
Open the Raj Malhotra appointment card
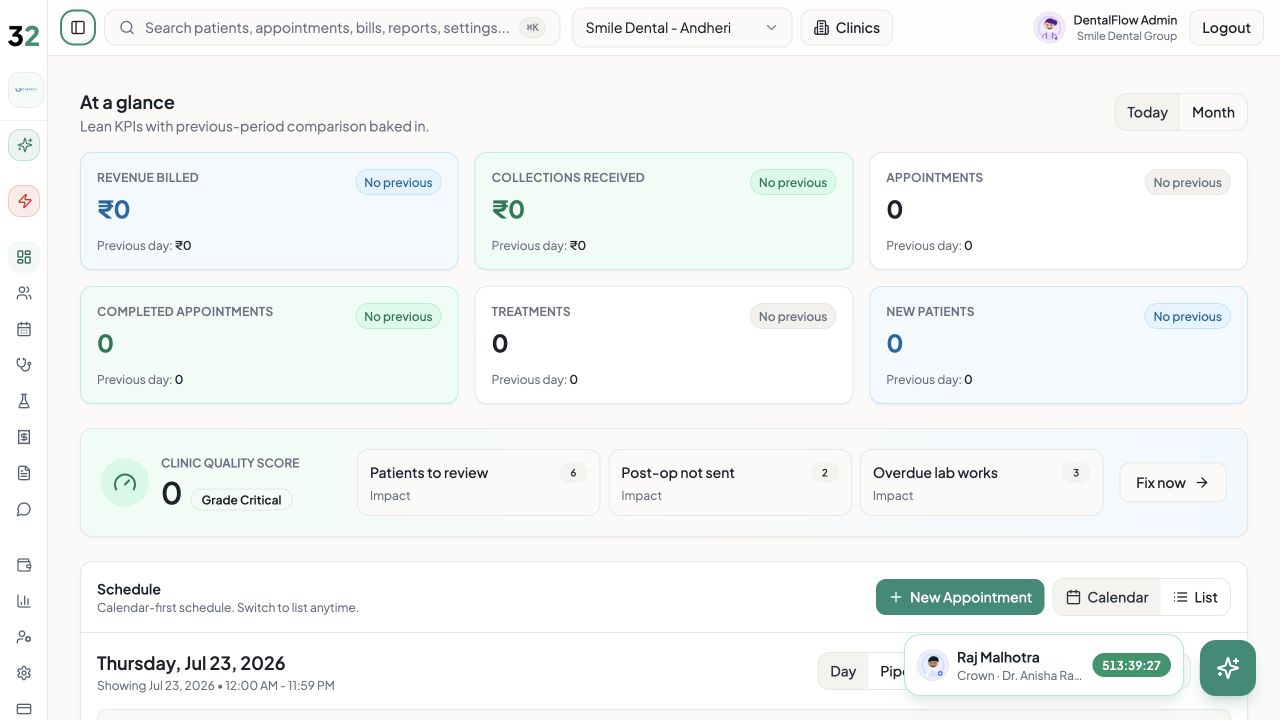point(1044,665)
